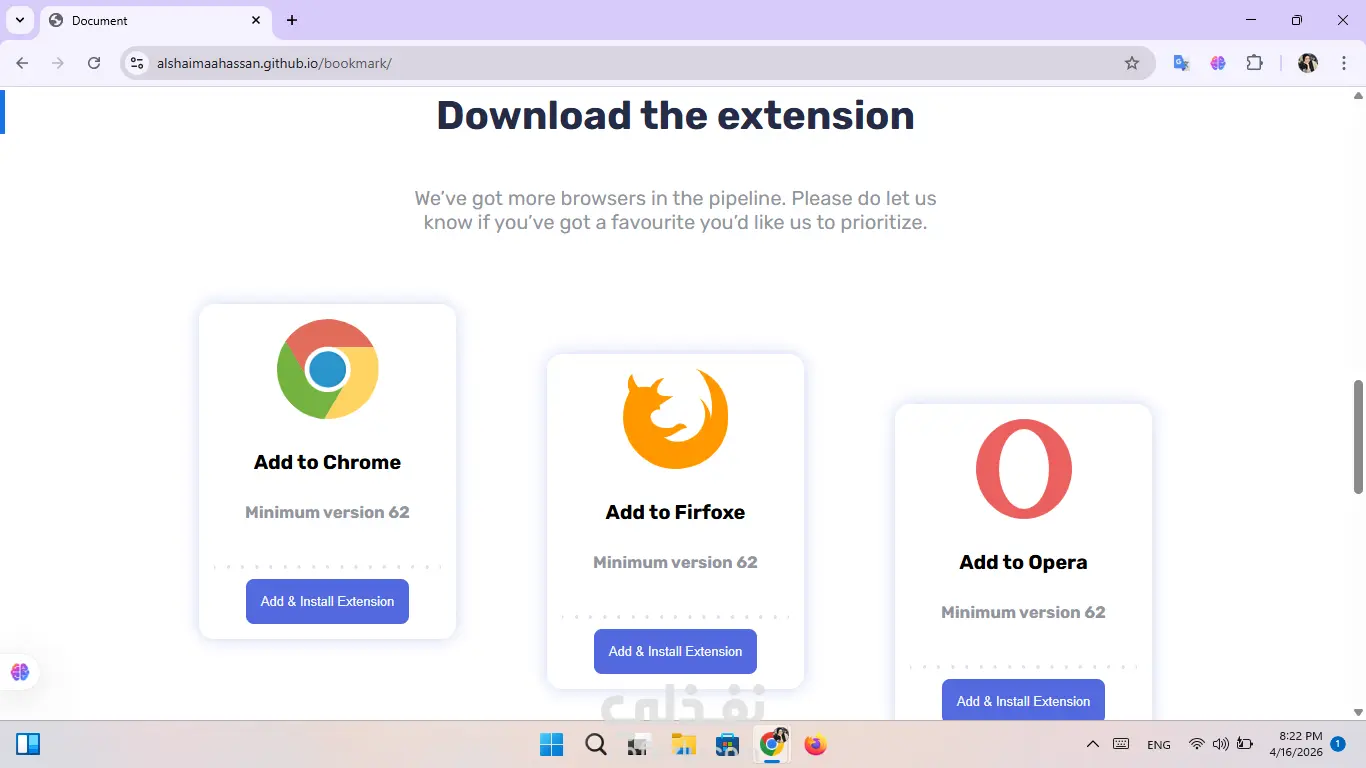Launch File Explorer from the taskbar
Viewport: 1366px width, 768px height.
pyautogui.click(x=683, y=745)
